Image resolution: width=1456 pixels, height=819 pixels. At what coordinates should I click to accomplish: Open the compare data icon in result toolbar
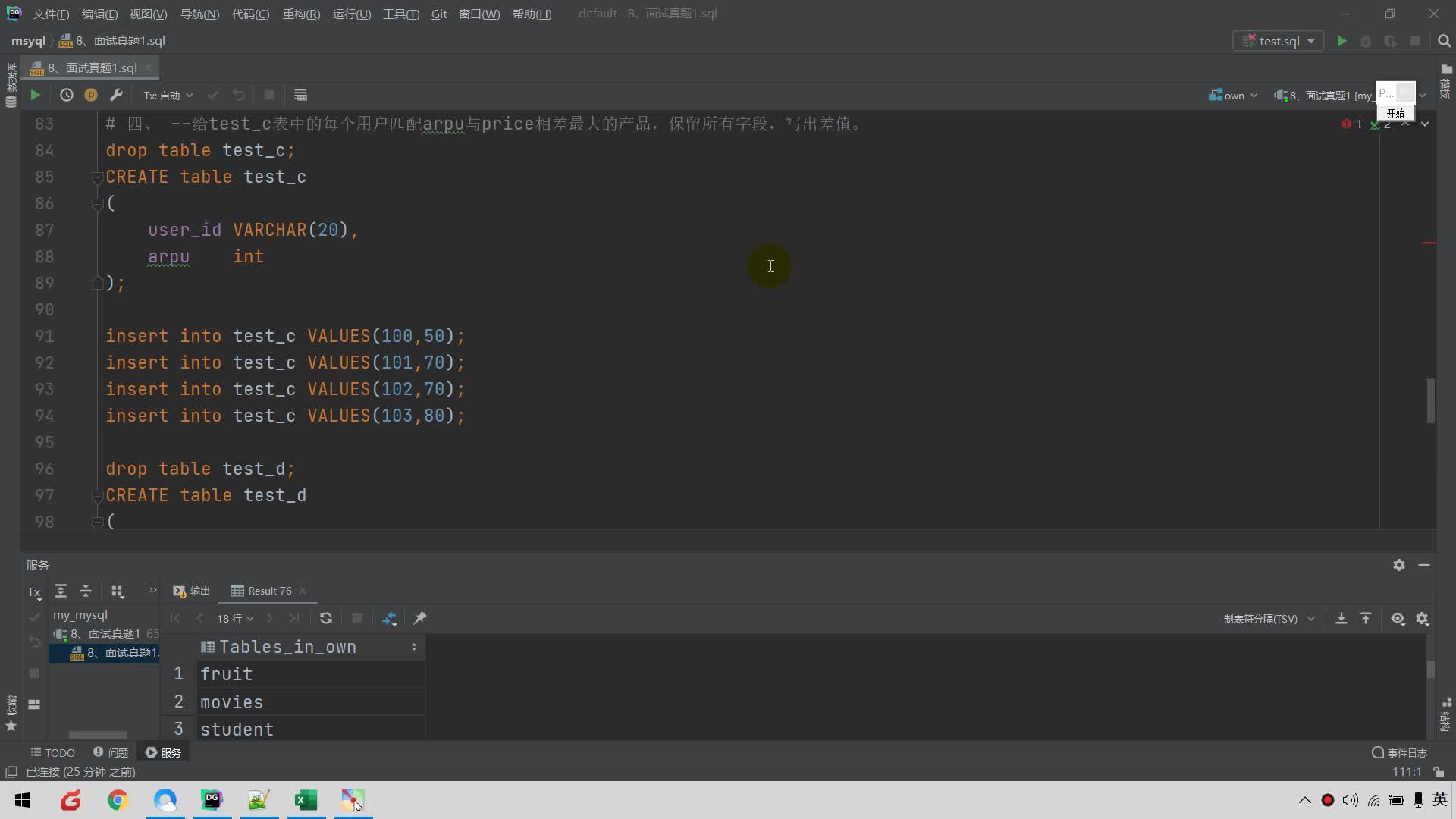click(389, 619)
